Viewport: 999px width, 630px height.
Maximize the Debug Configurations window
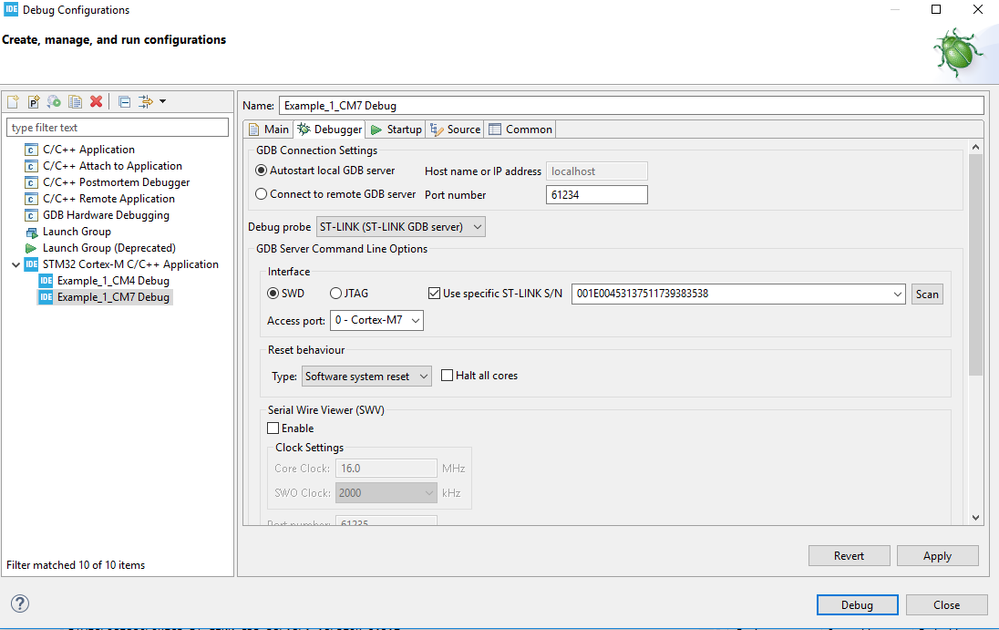pos(936,10)
